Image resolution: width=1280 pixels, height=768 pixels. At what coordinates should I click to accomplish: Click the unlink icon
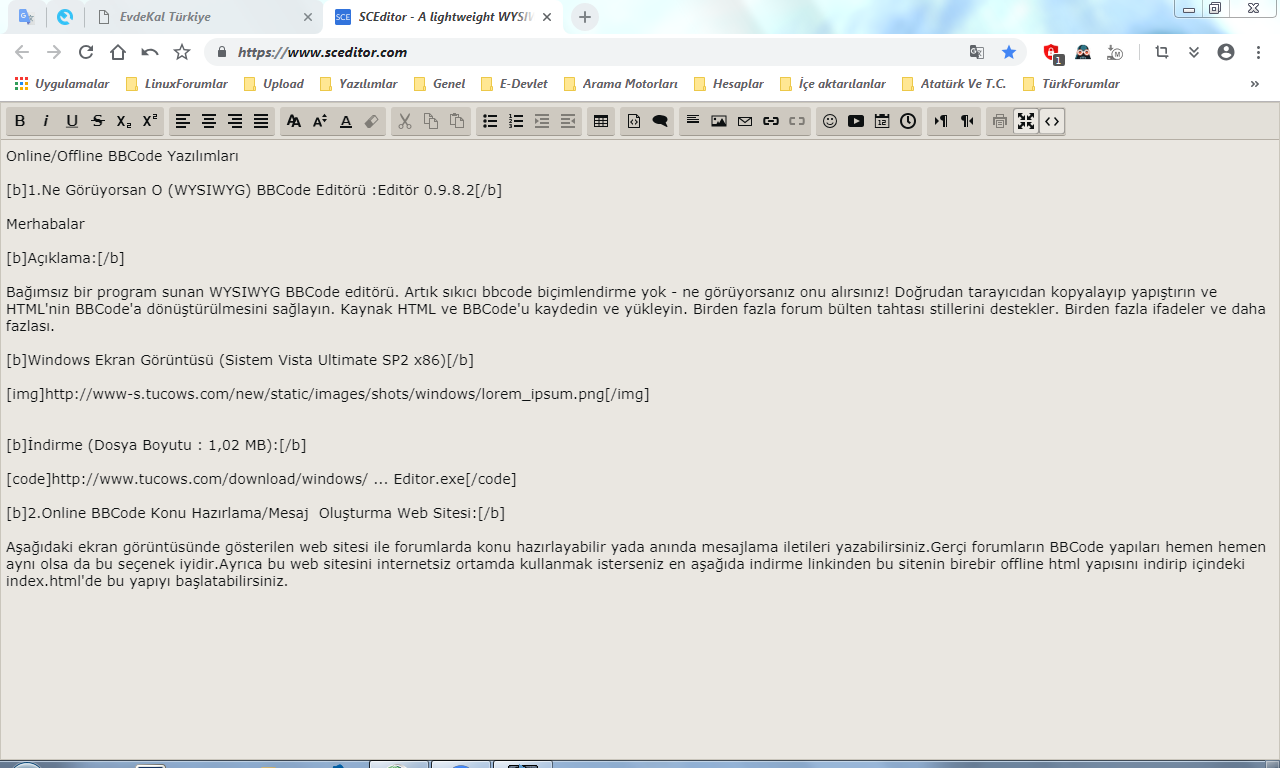pyautogui.click(x=797, y=121)
